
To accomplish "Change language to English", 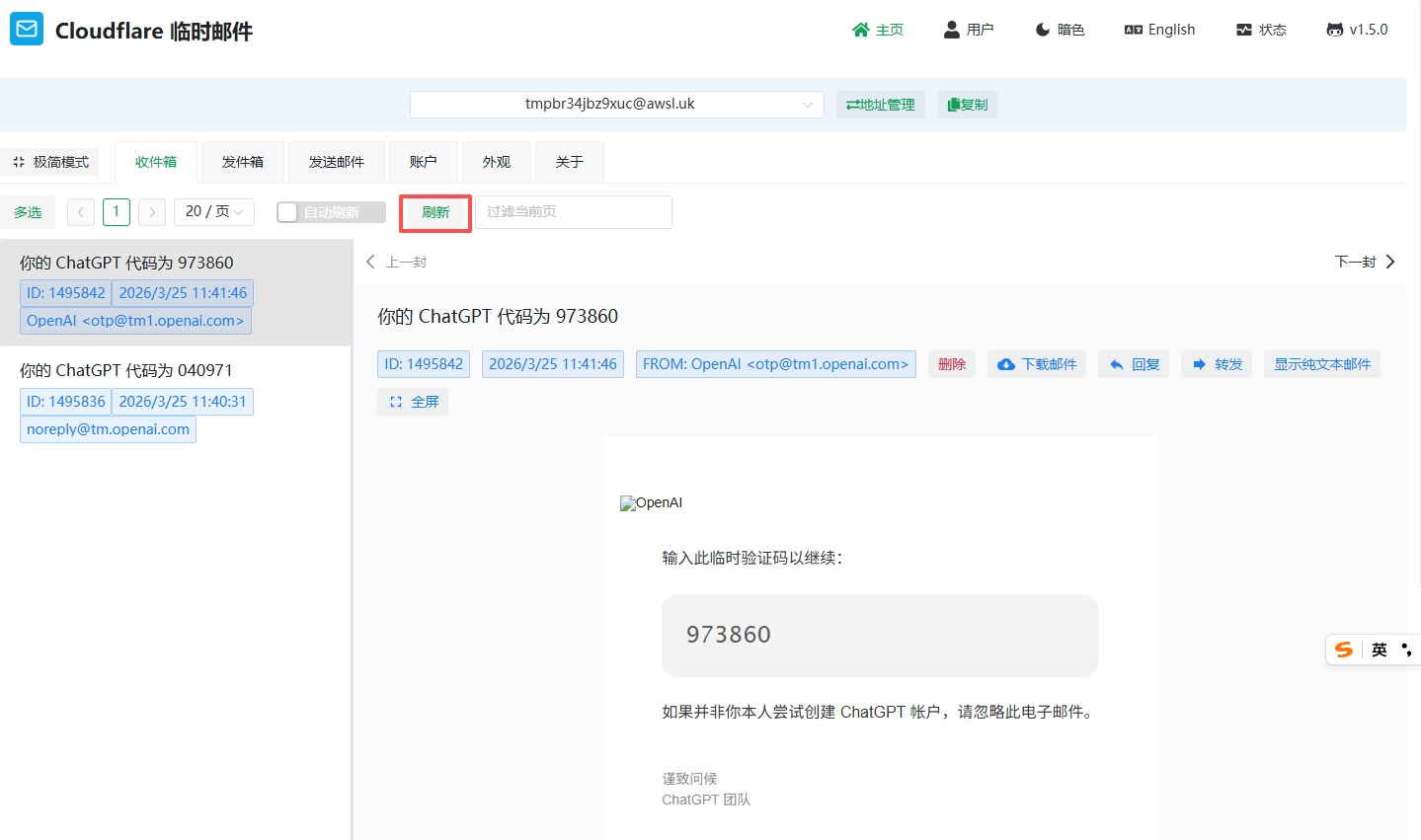I will click(x=1160, y=30).
